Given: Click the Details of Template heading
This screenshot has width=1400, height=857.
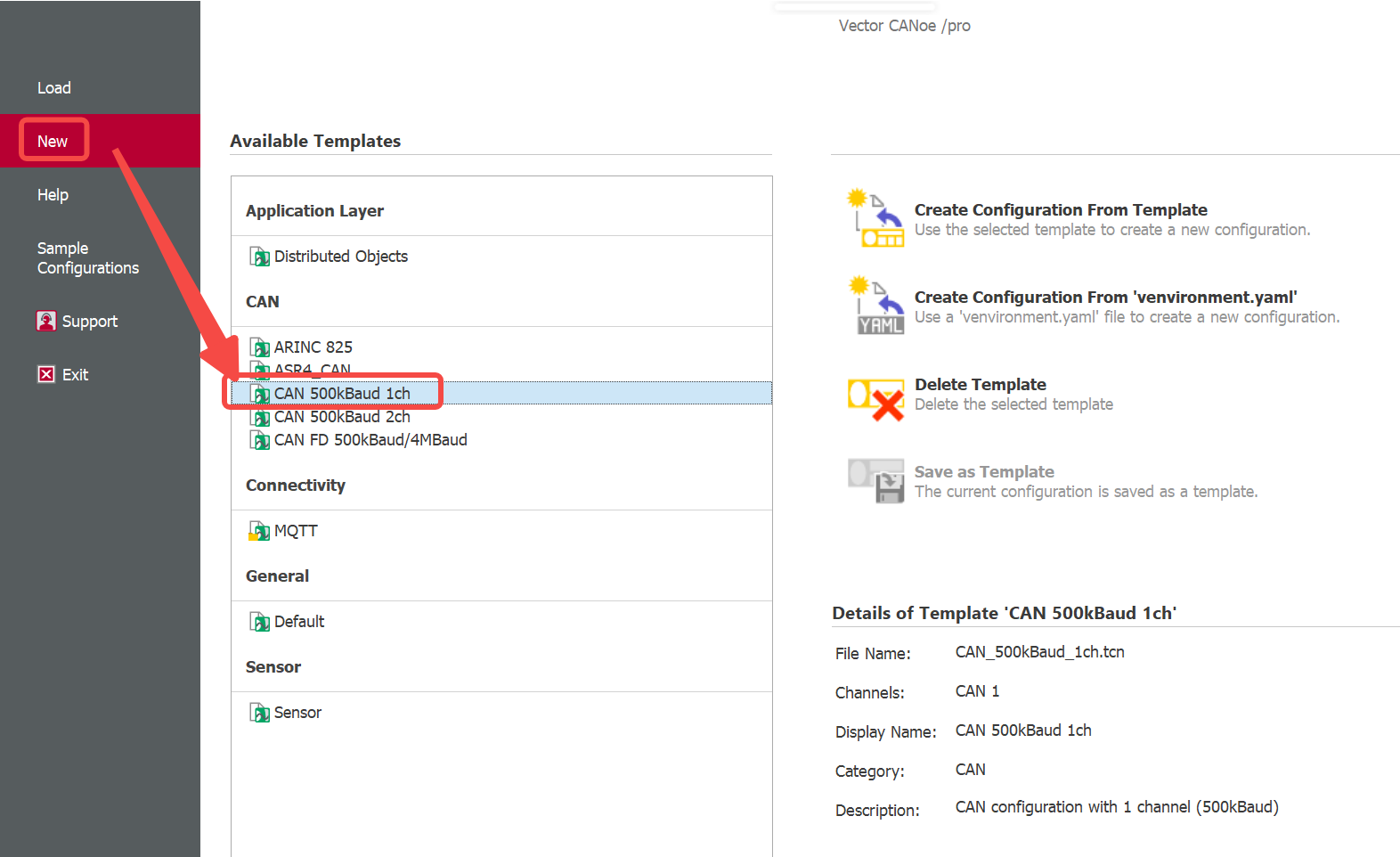Looking at the screenshot, I should [x=1004, y=613].
